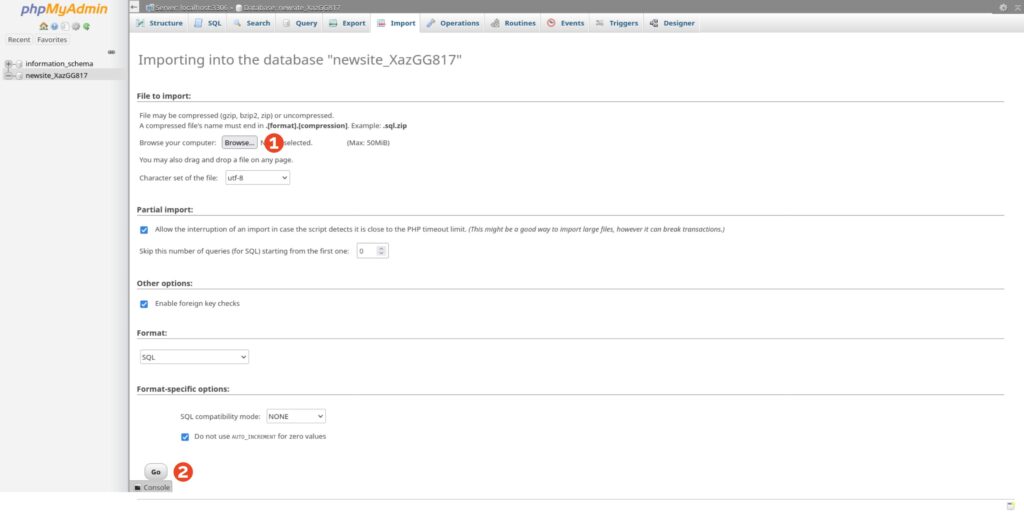Click the newsite_XazGG817 database icon in tree
Image resolution: width=1024 pixels, height=522 pixels.
(19, 76)
